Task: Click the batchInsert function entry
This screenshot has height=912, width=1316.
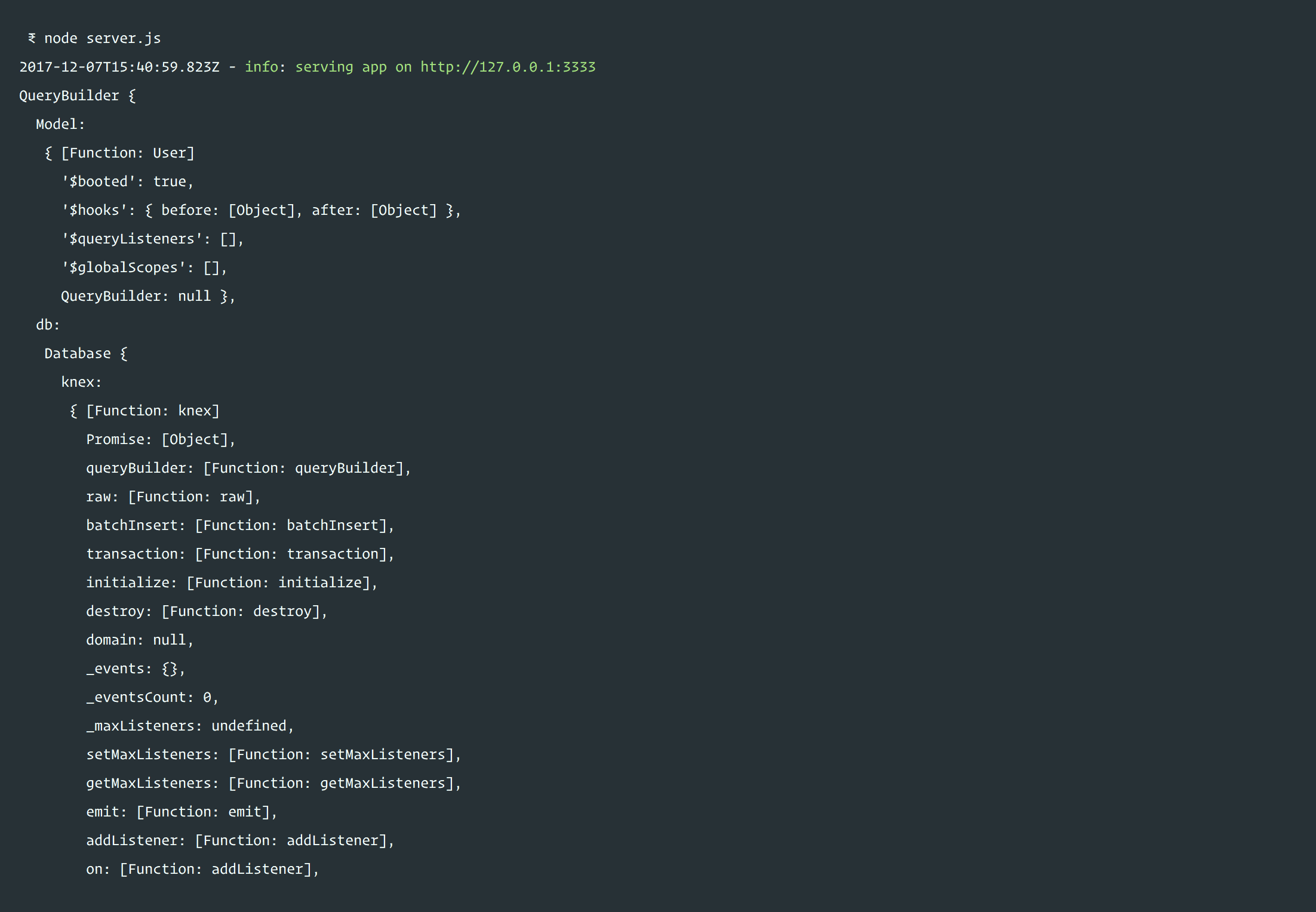Action: 239,525
